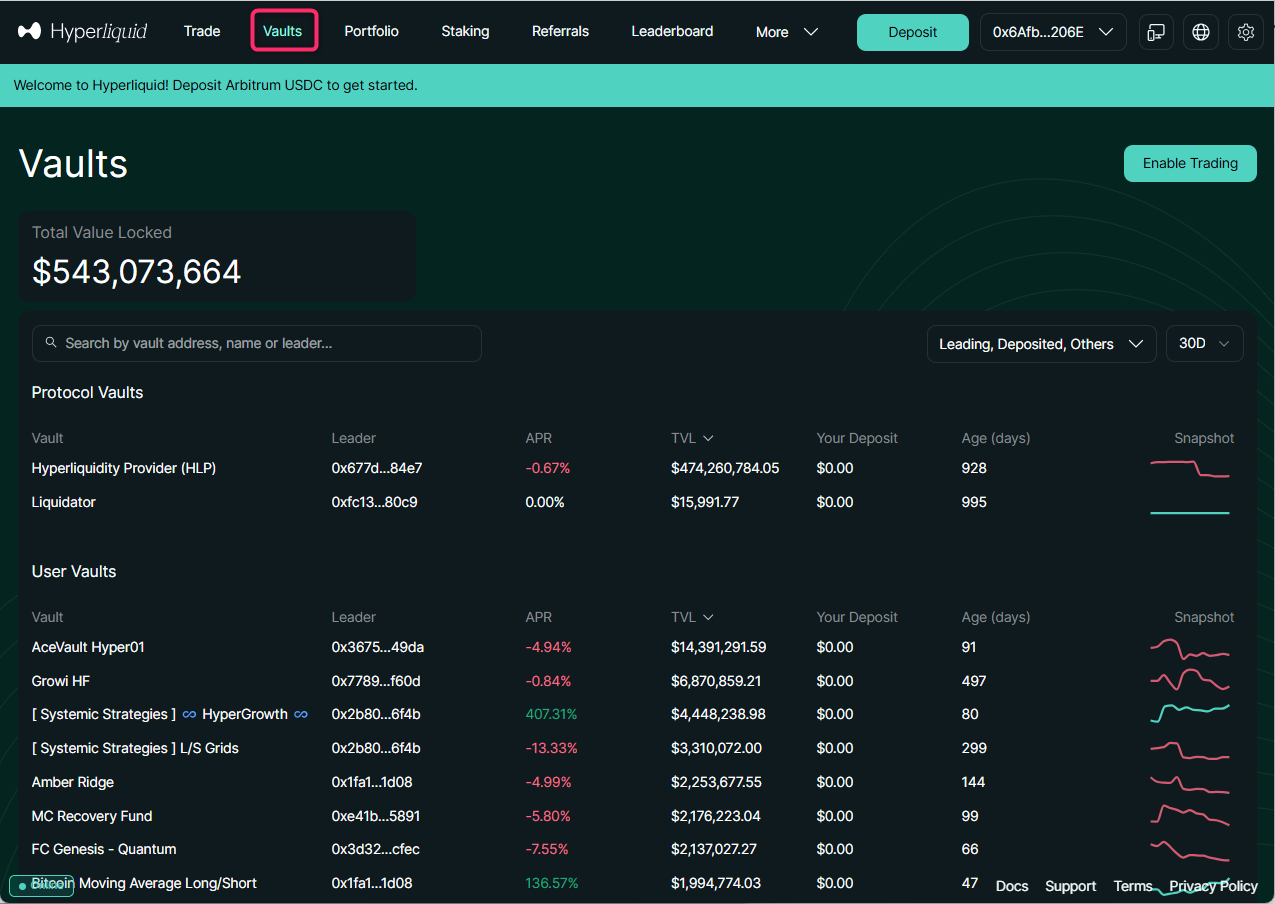Click the devices icon in header
The width and height of the screenshot is (1275, 904).
[x=1156, y=32]
